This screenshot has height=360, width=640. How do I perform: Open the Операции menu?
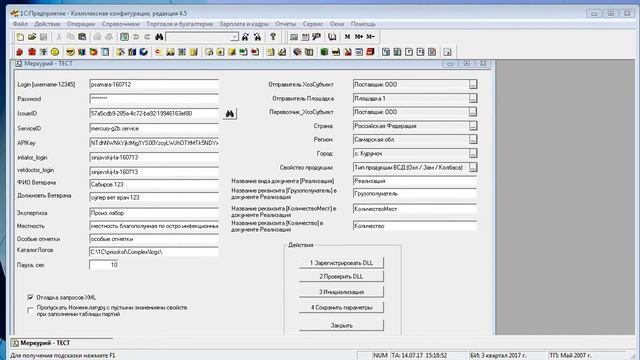tap(81, 24)
